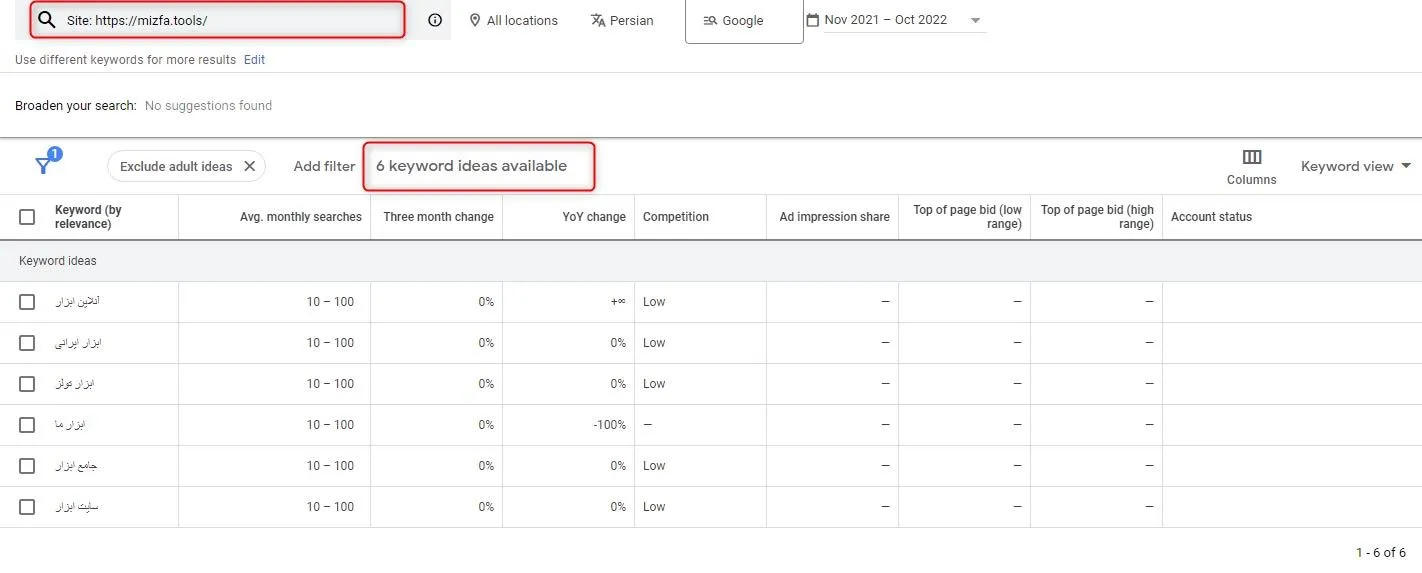The image size is (1422, 573).
Task: Open the Google search network selector
Action: point(744,21)
